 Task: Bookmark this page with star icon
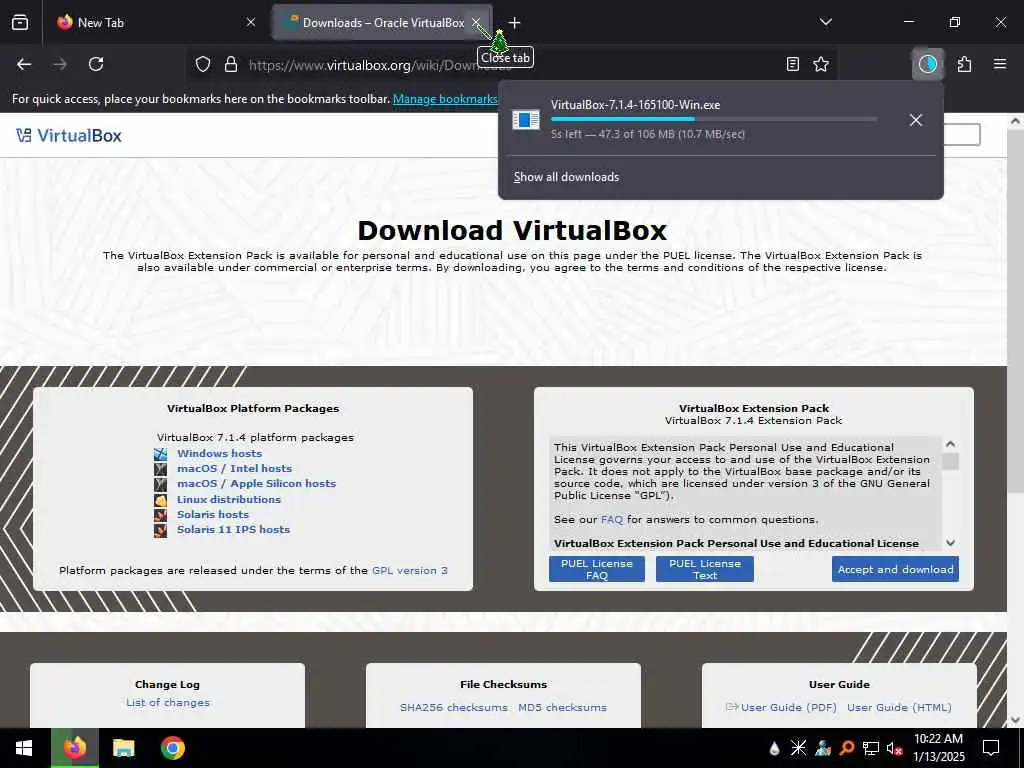click(x=821, y=64)
